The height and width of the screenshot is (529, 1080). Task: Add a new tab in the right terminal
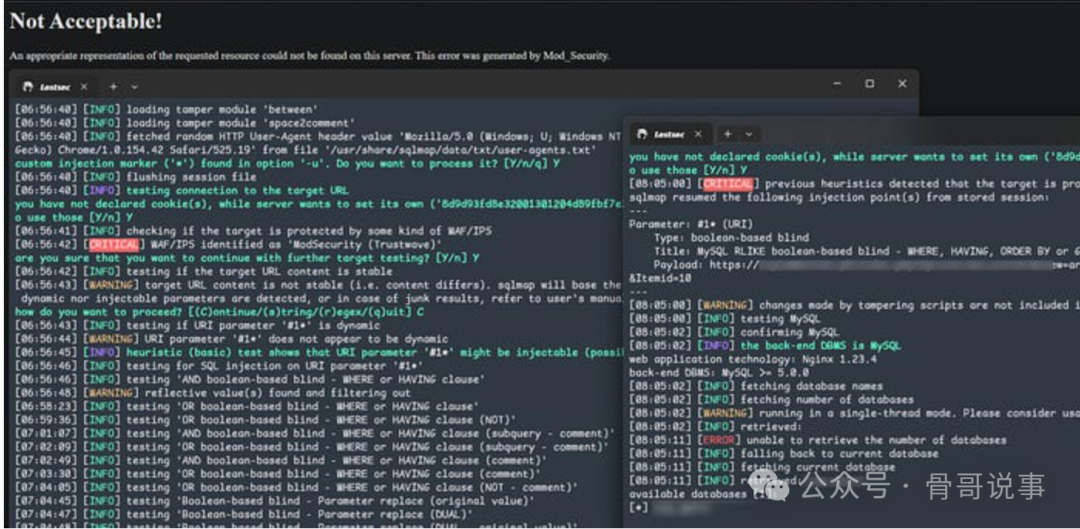727,134
